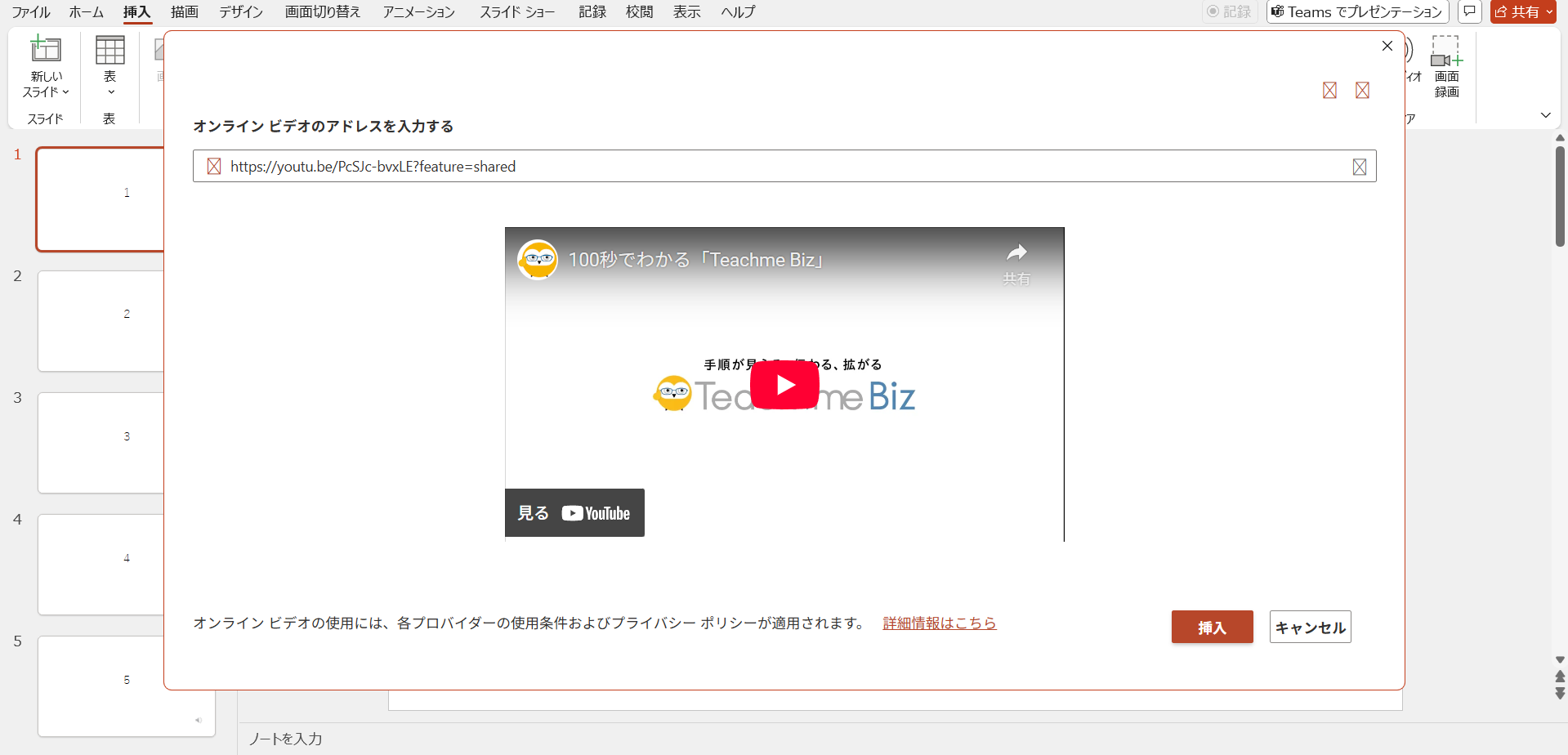This screenshot has height=755, width=1568.
Task: Select slide 1 thumbnail
Action: (x=101, y=199)
